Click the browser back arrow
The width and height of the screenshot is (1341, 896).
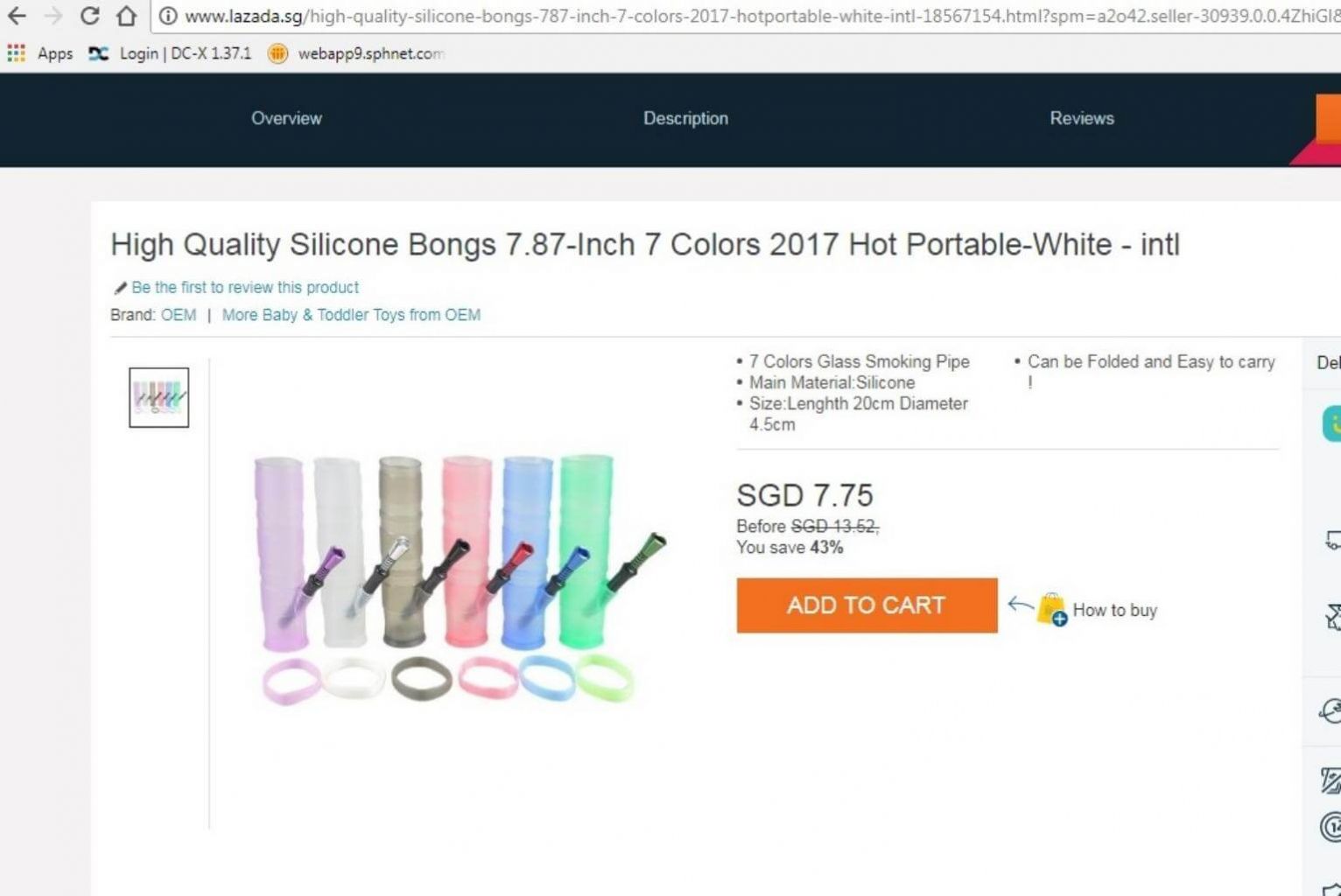(x=17, y=16)
